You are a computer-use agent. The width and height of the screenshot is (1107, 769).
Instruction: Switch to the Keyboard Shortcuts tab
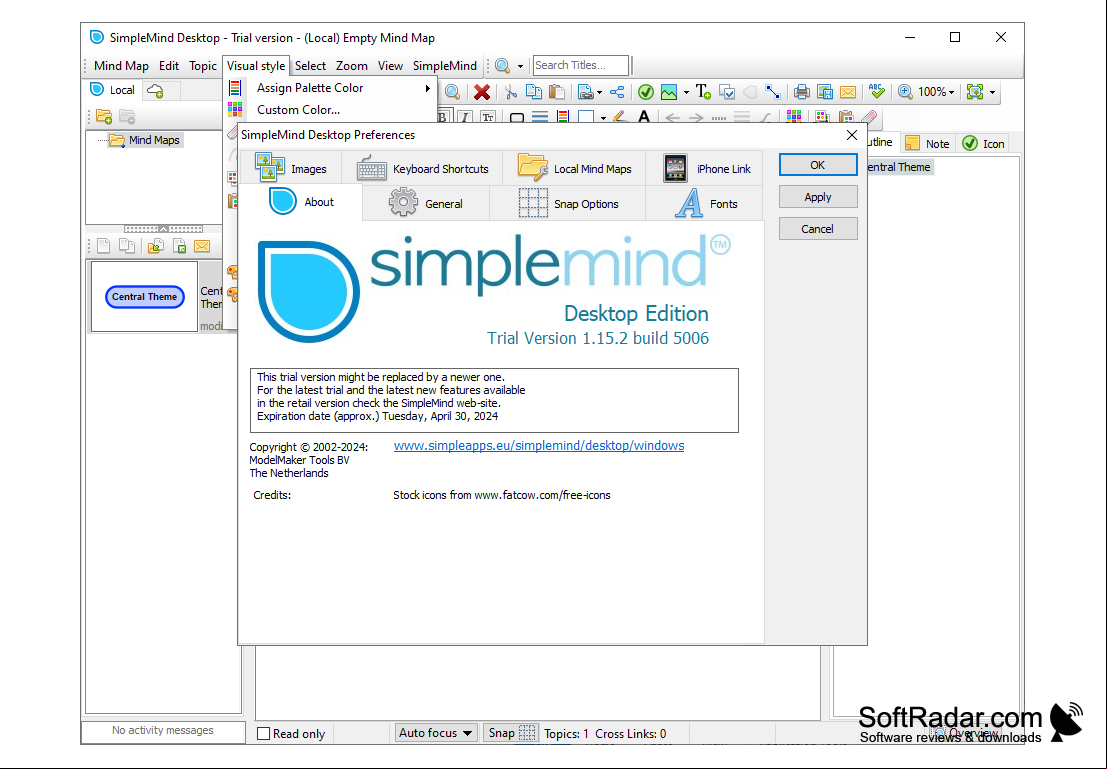(x=422, y=169)
